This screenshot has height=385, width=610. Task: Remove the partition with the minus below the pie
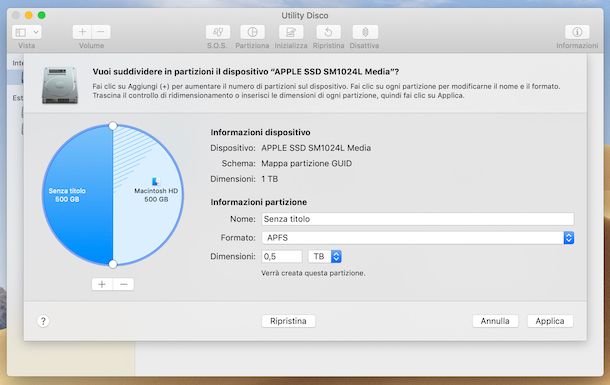pyautogui.click(x=124, y=284)
